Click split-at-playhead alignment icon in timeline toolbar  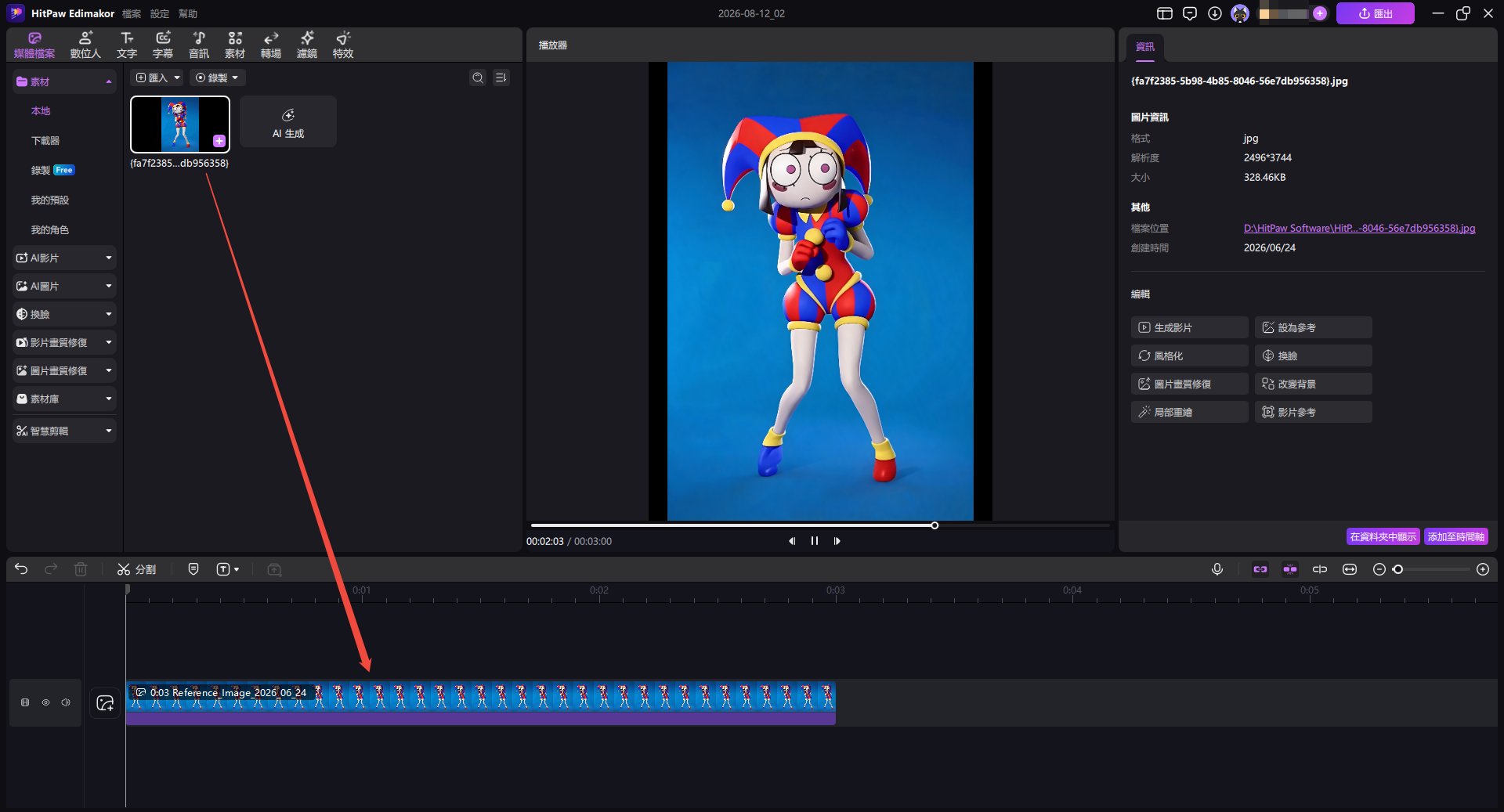point(1320,569)
